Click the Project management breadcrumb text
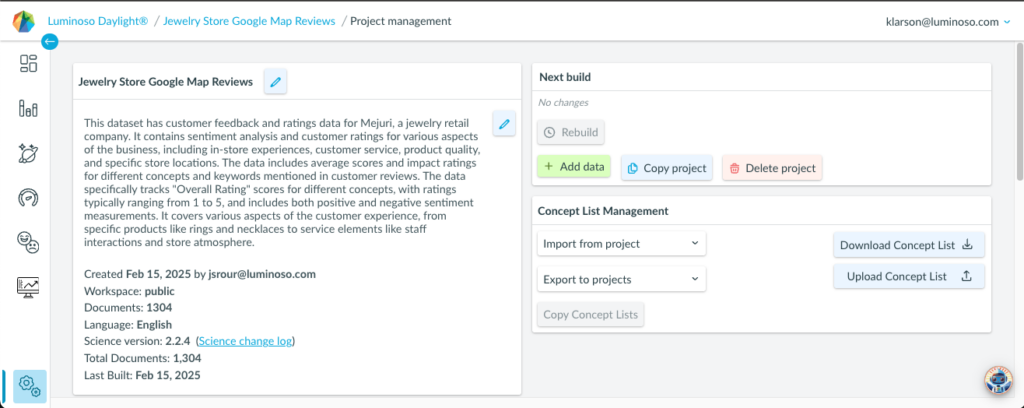This screenshot has width=1024, height=408. 400,21
